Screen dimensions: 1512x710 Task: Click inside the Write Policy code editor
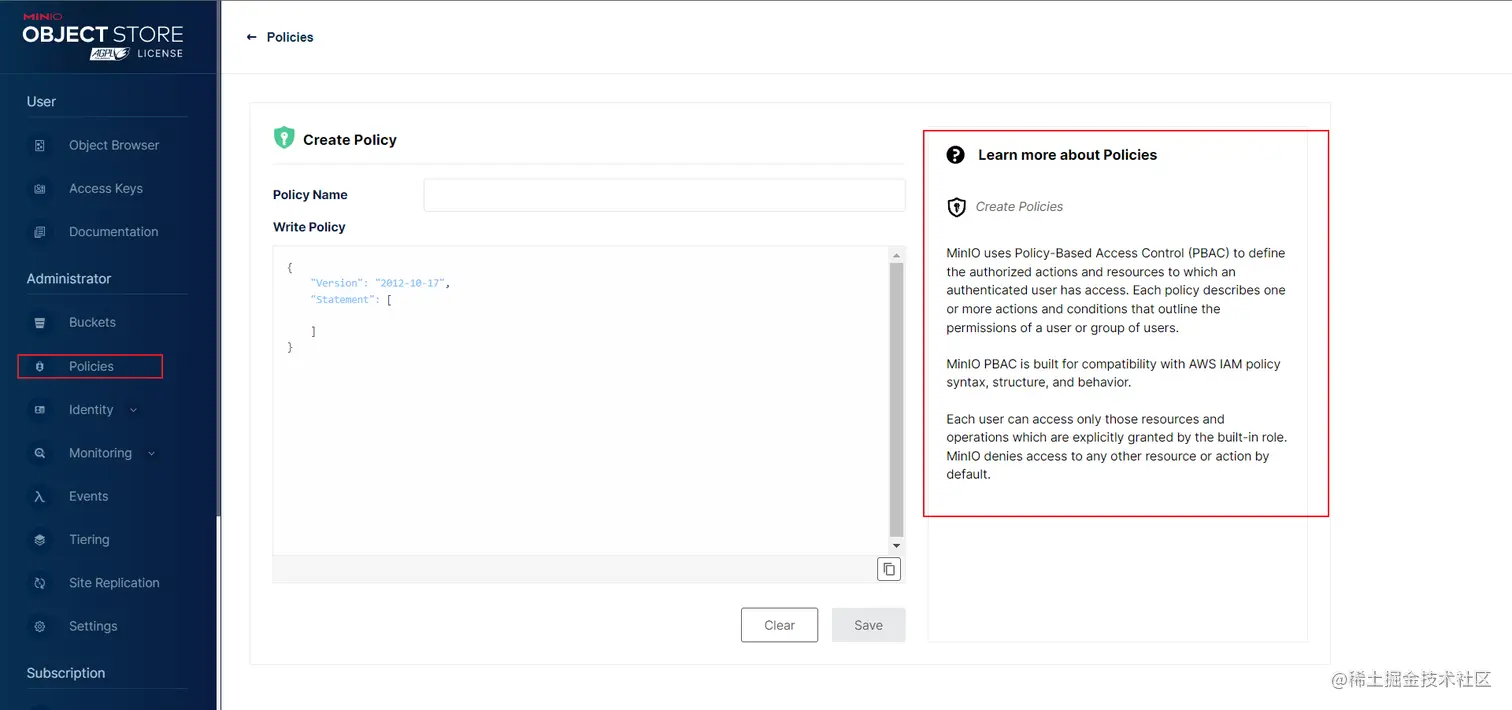(x=580, y=400)
